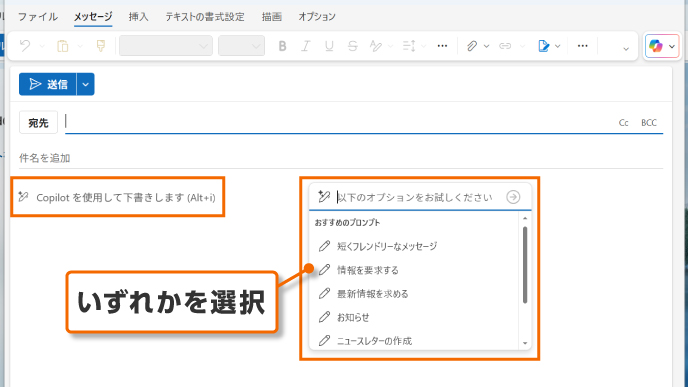
Task: Click the recipient address input field
Action: click(x=338, y=122)
